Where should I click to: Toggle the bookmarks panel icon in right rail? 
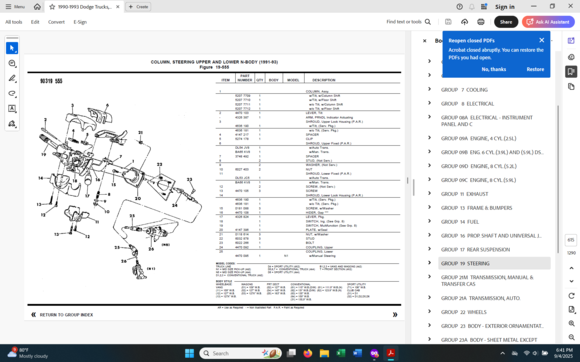coord(571,72)
